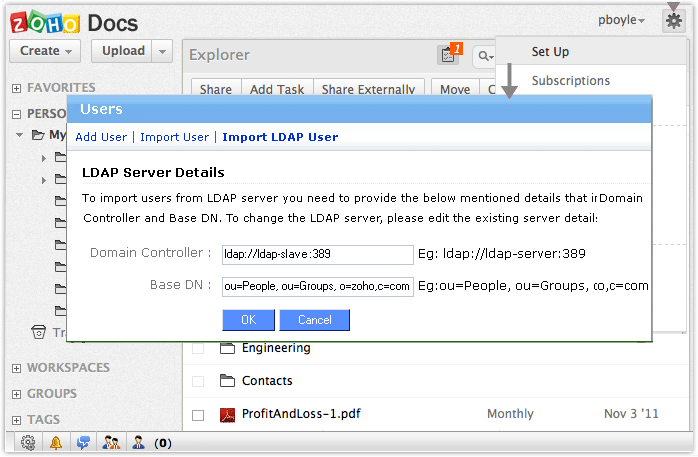
Task: Click the Domain Controller input field
Action: click(x=318, y=255)
